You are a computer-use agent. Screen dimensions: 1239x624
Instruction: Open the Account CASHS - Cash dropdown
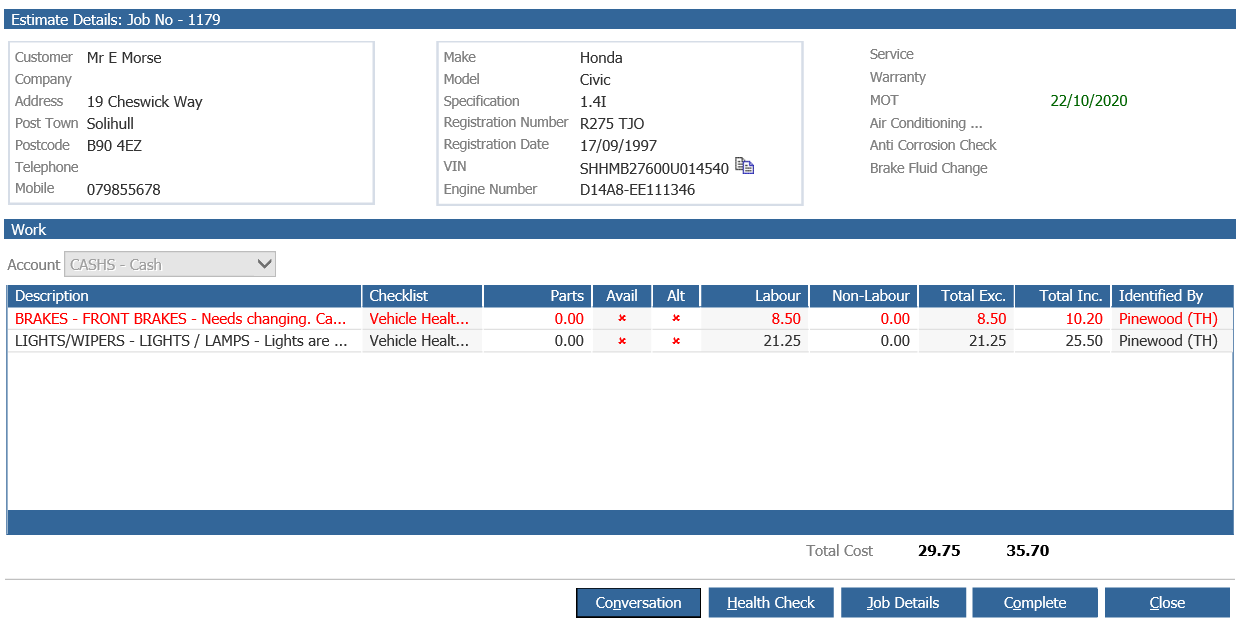(170, 264)
